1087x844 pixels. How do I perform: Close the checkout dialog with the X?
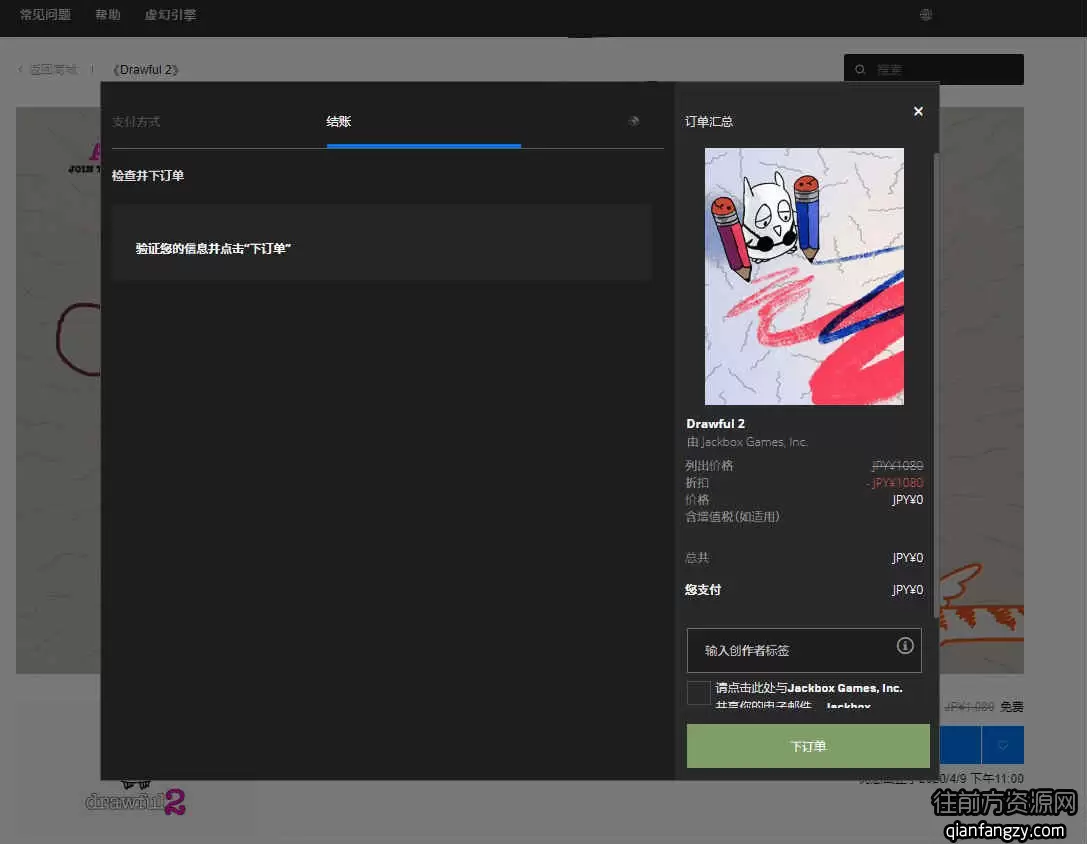[x=918, y=112]
